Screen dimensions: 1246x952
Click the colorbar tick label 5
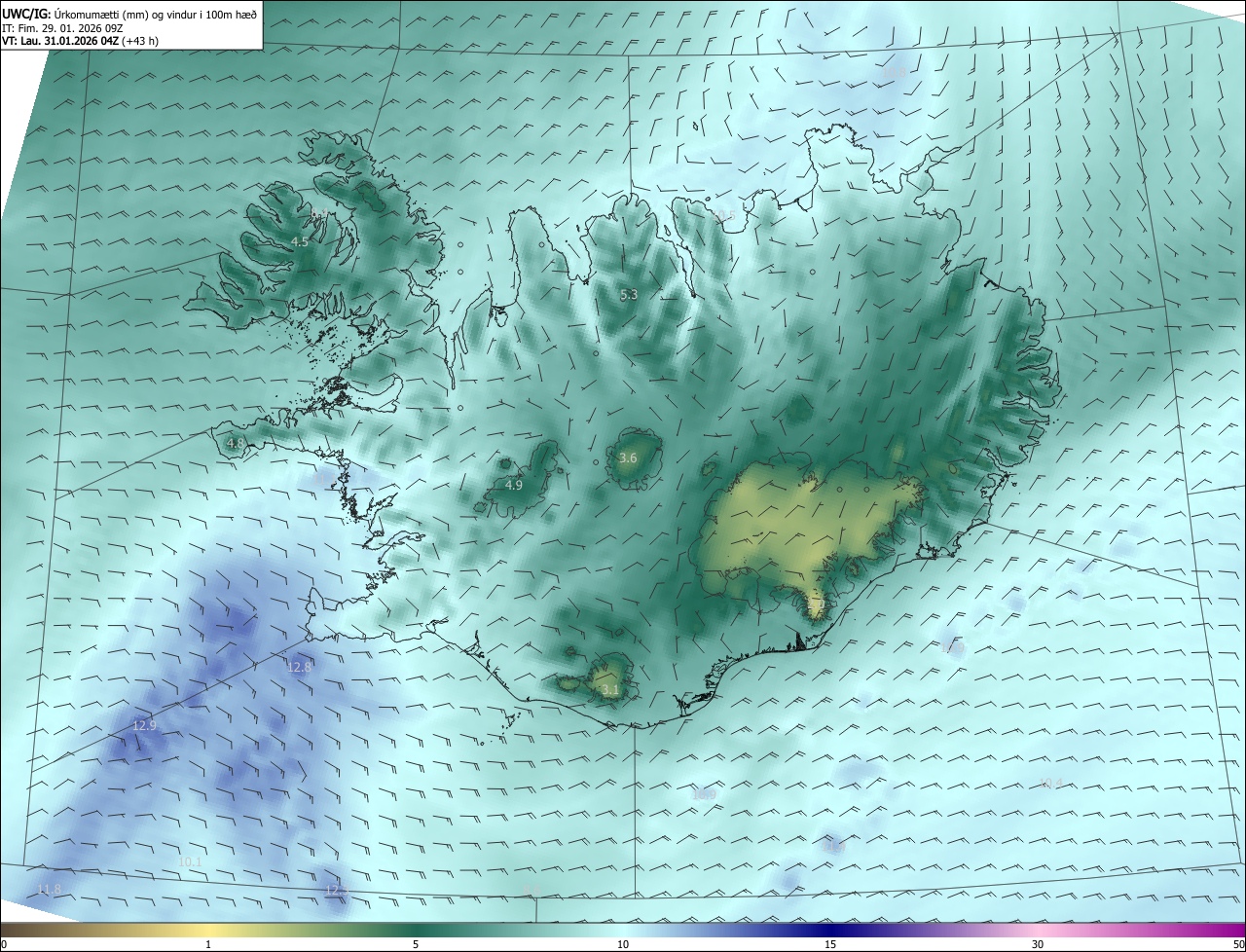click(x=416, y=944)
